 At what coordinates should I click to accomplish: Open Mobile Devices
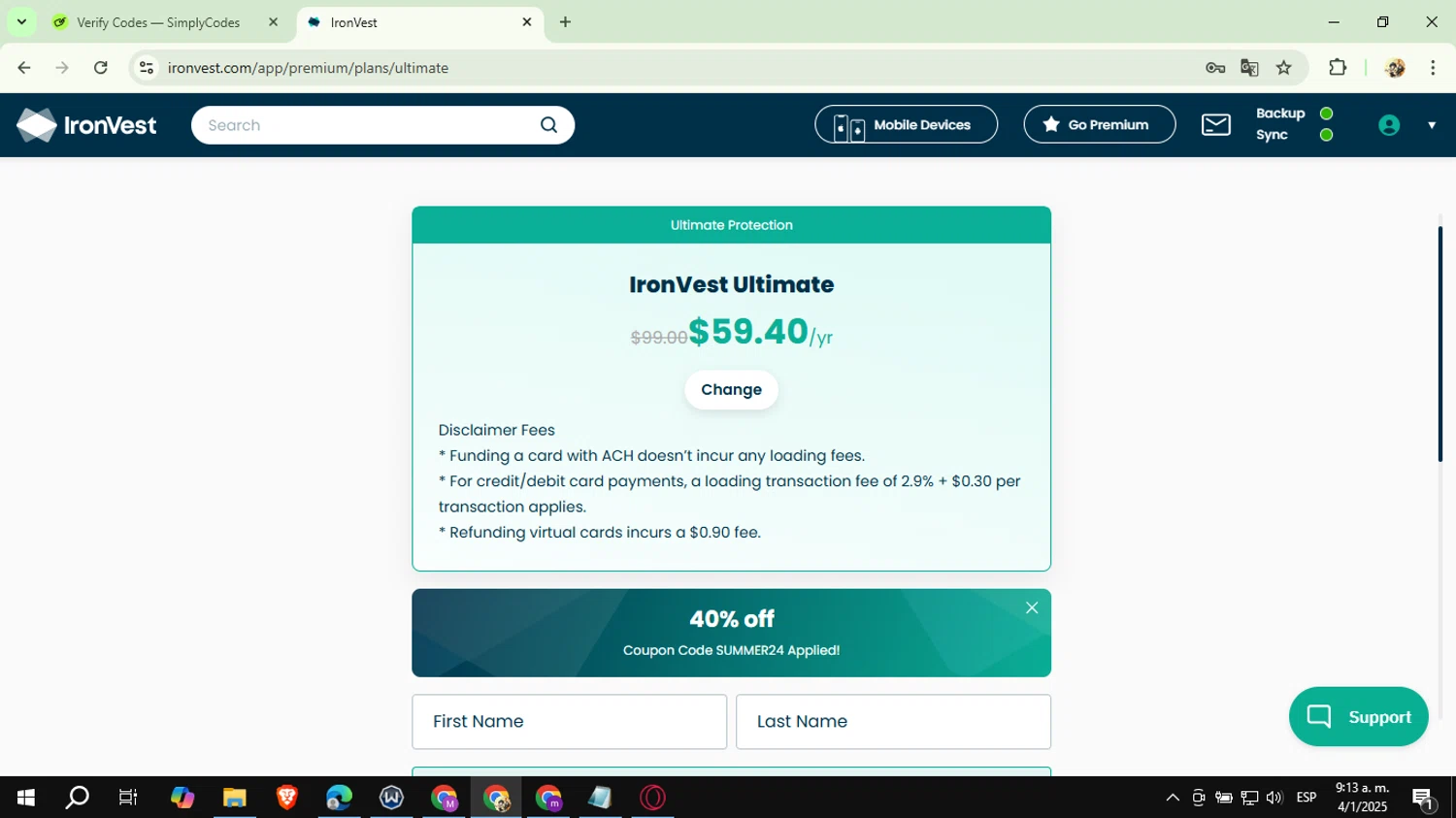pyautogui.click(x=906, y=124)
